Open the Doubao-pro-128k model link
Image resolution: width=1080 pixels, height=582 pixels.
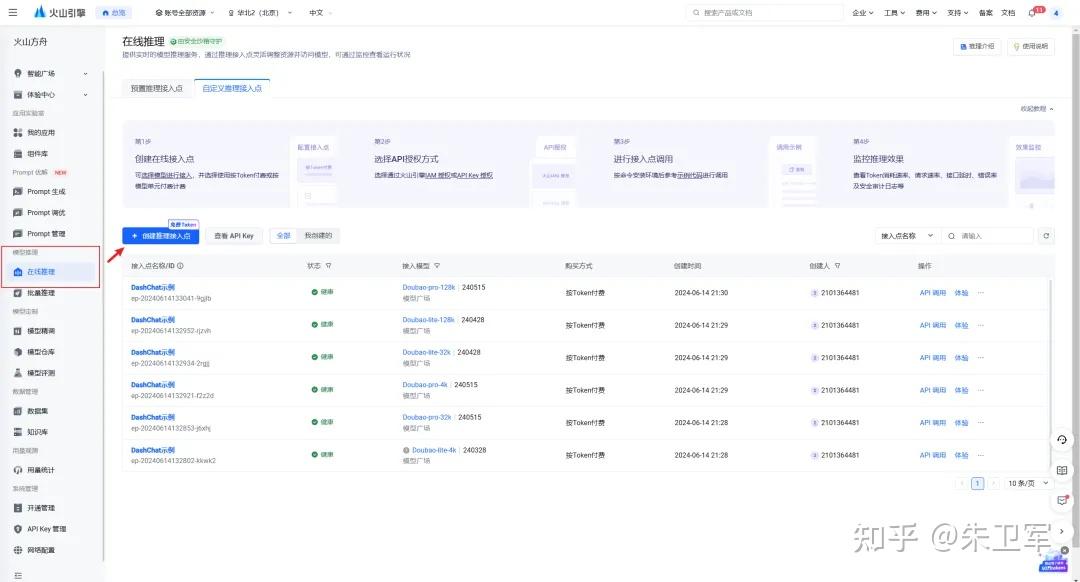pos(428,287)
